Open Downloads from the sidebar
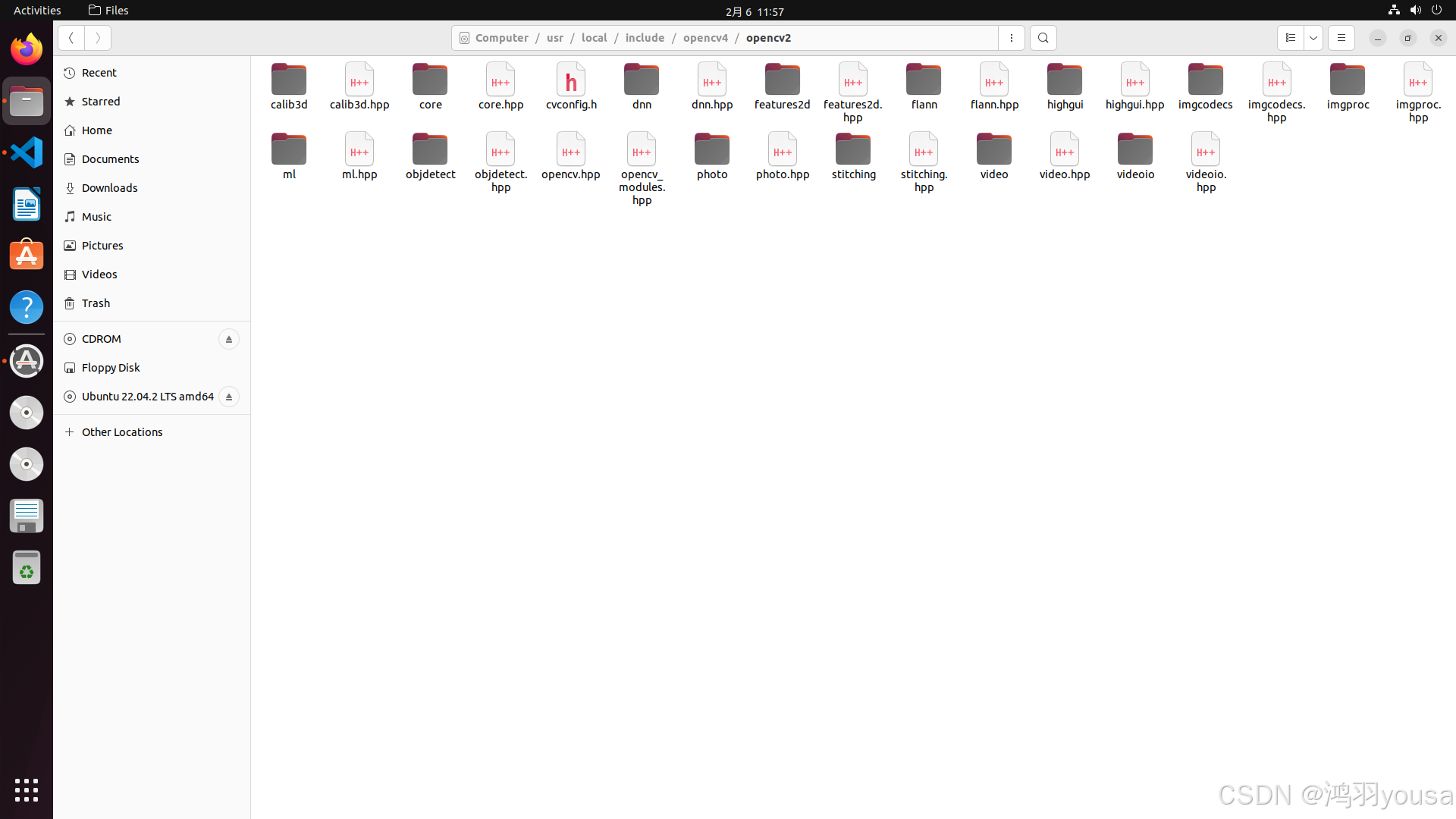Image resolution: width=1456 pixels, height=819 pixels. [109, 188]
